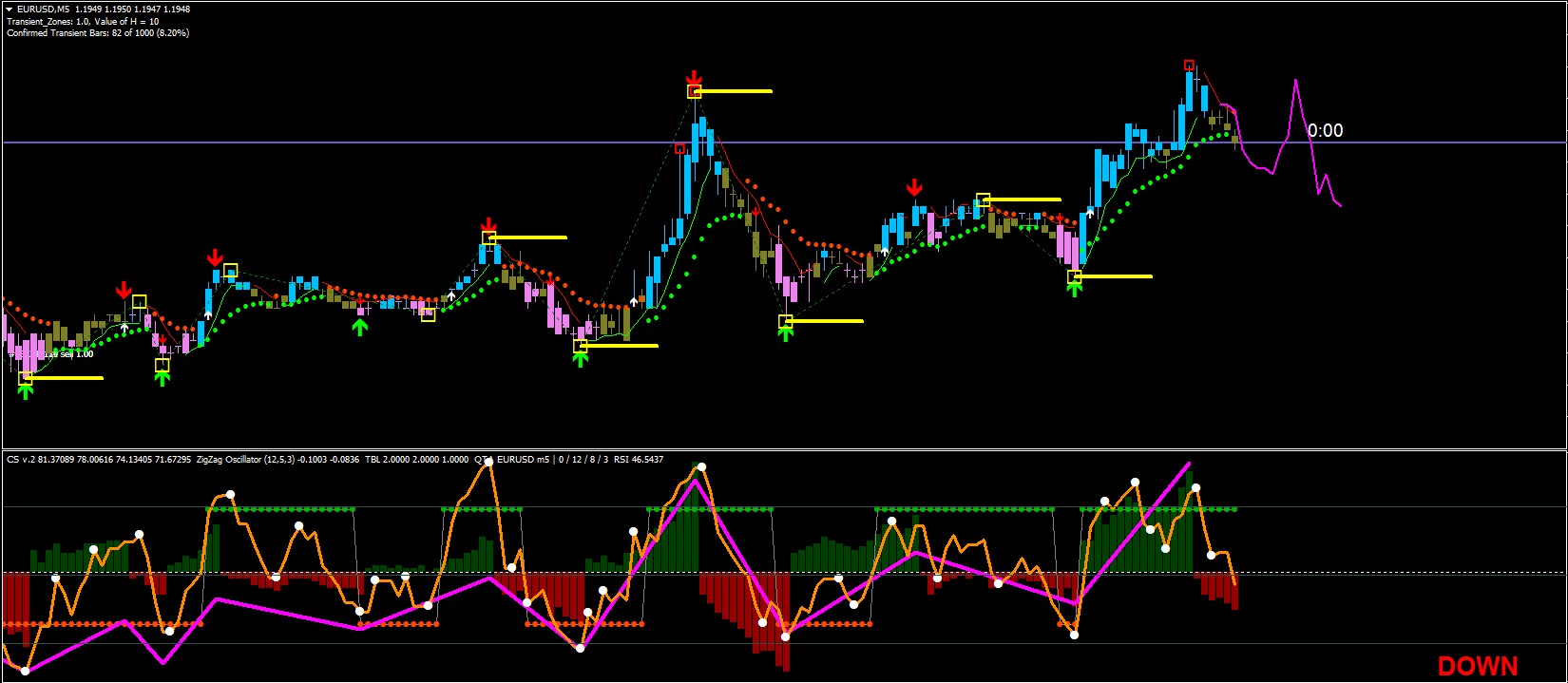Click the CS v.2 indicator label
This screenshot has width=1568, height=683.
[x=21, y=460]
